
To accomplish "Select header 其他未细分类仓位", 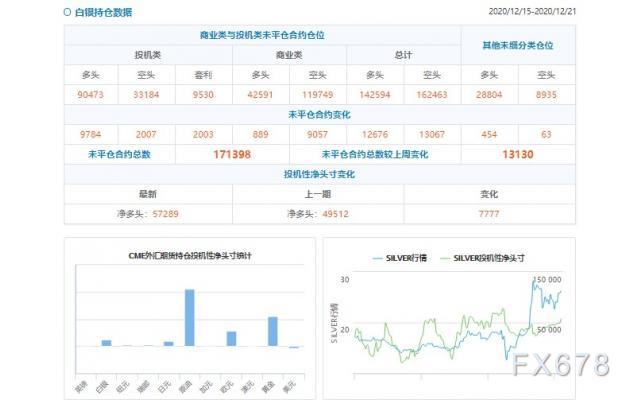I will pyautogui.click(x=518, y=45).
